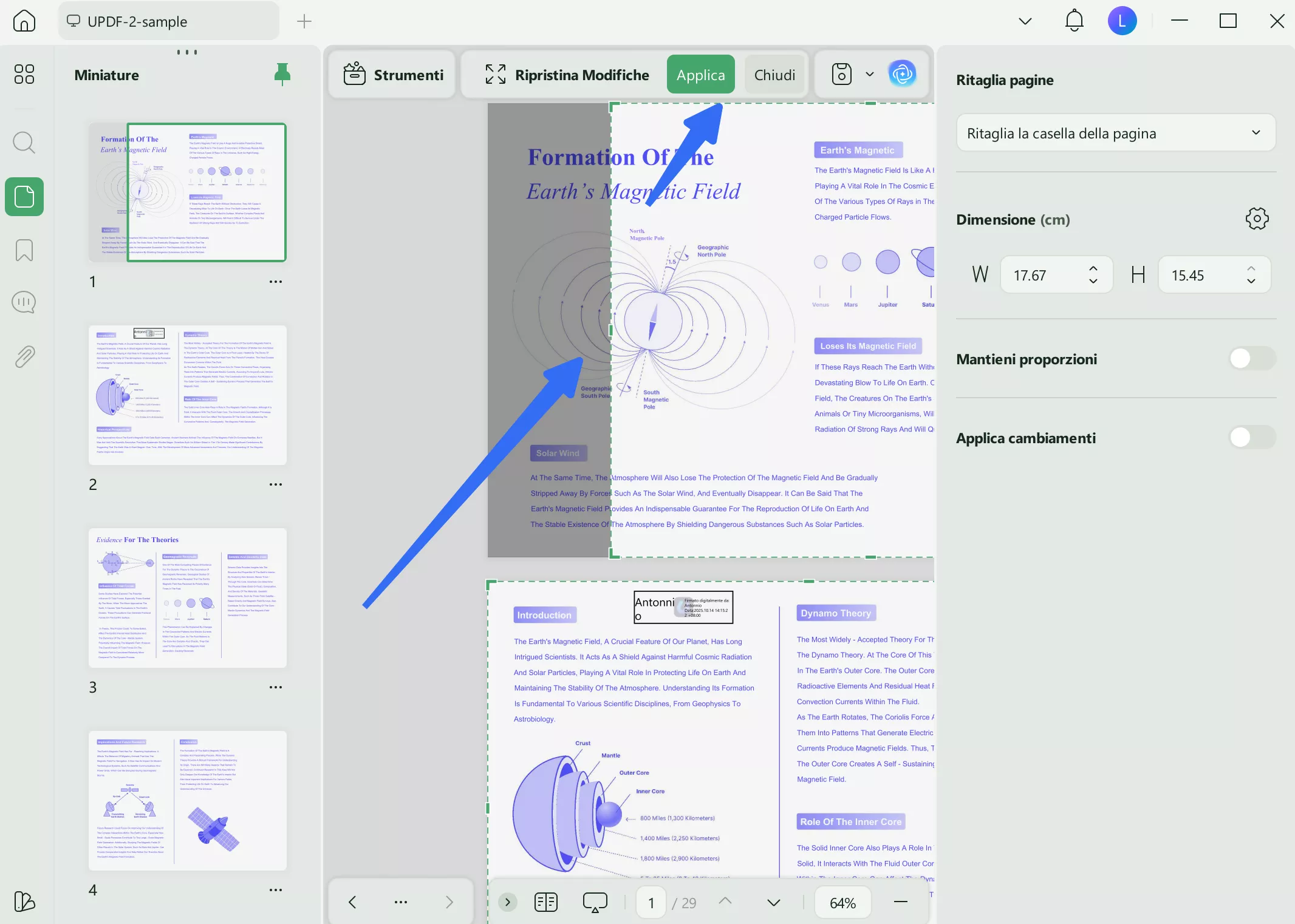Increase the width W value stepper
1295x924 pixels.
(1093, 269)
